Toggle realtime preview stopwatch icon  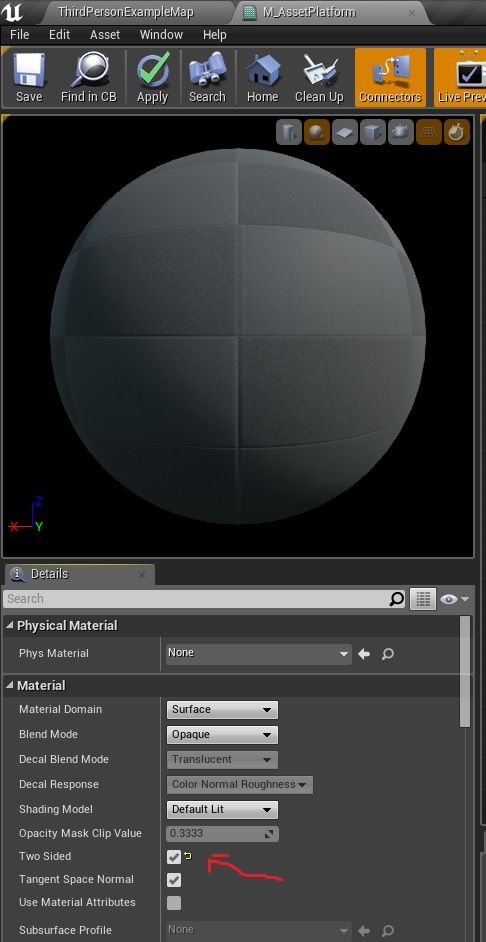click(457, 132)
